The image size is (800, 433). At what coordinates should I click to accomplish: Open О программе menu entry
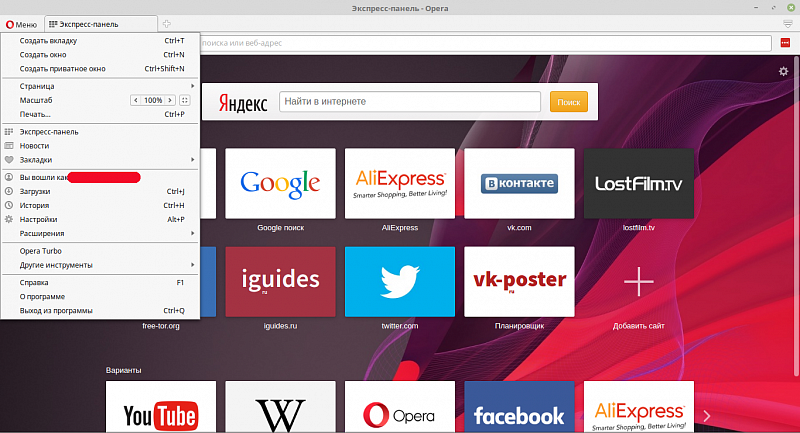pyautogui.click(x=100, y=296)
